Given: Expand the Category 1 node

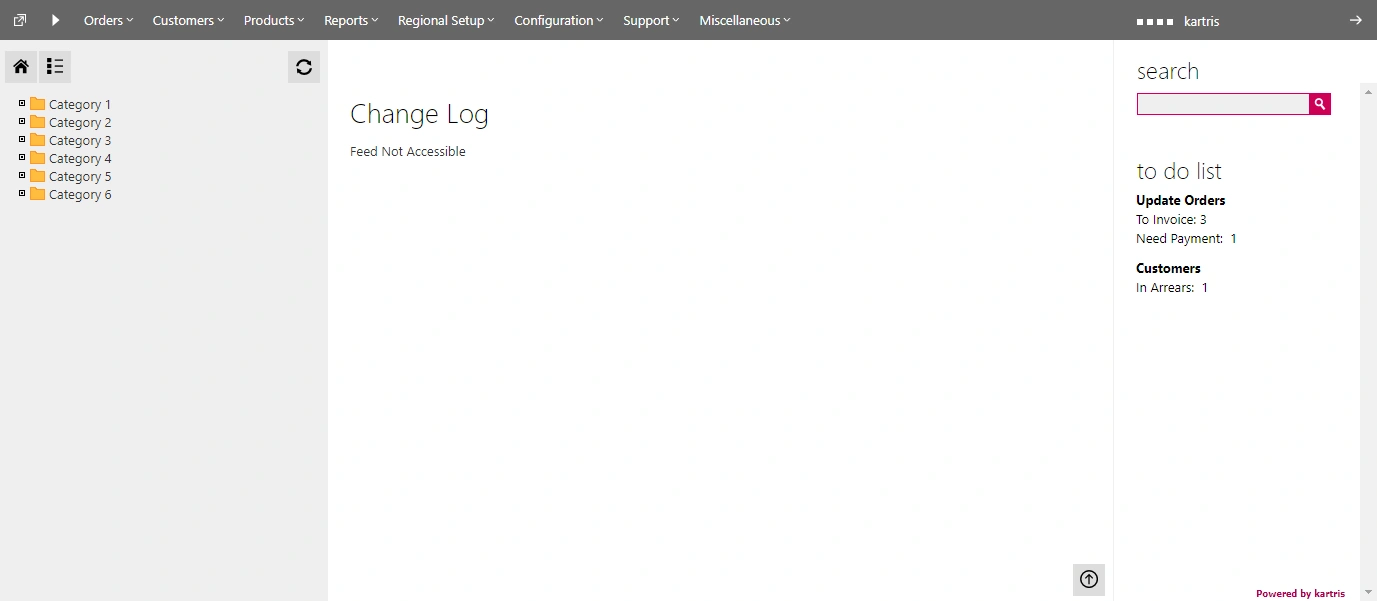Looking at the screenshot, I should click(x=22, y=103).
